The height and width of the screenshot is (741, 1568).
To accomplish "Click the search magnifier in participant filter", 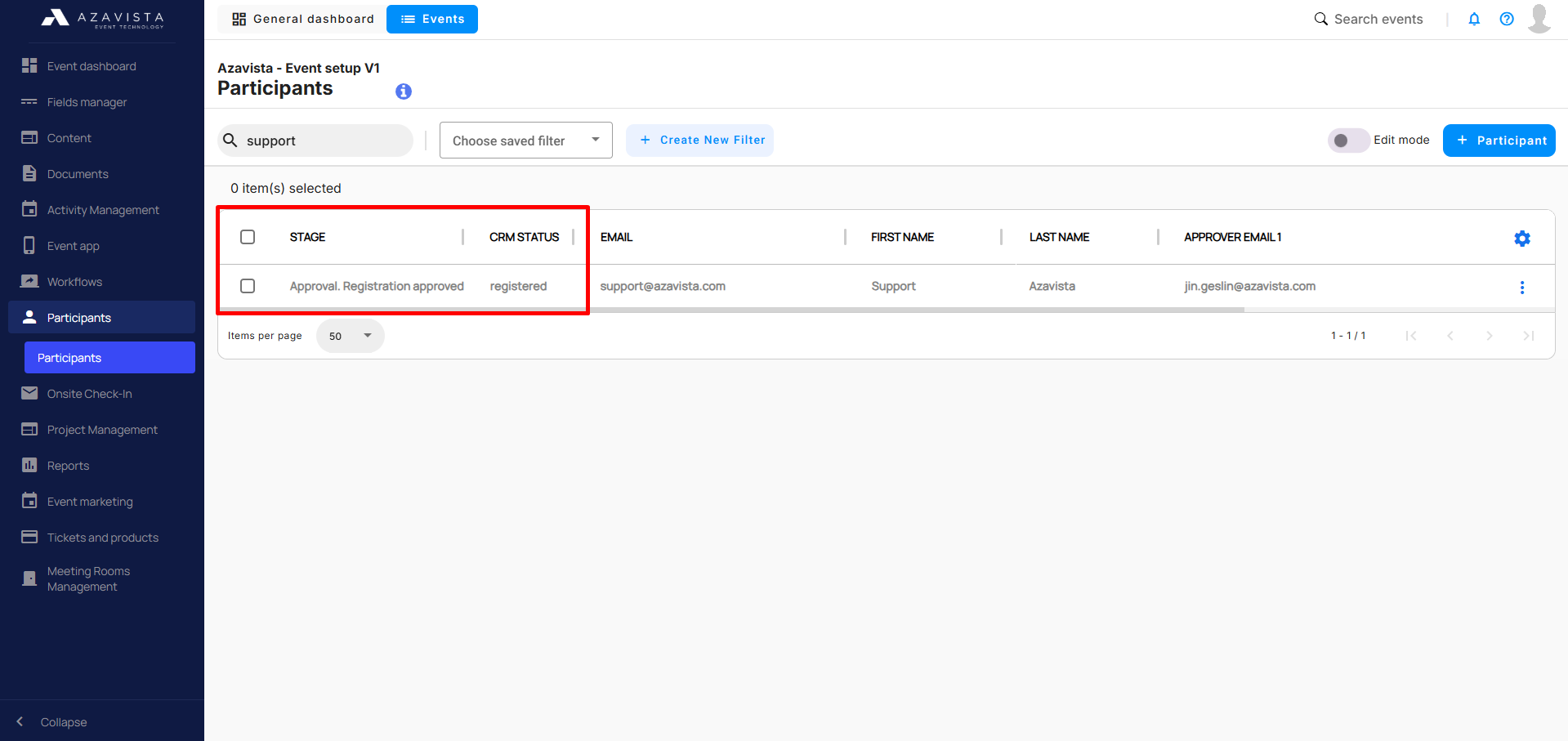I will (230, 141).
